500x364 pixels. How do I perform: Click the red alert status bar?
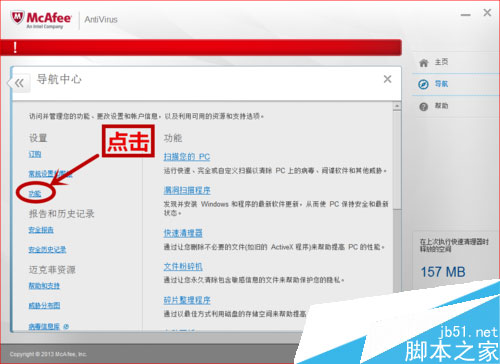201,47
